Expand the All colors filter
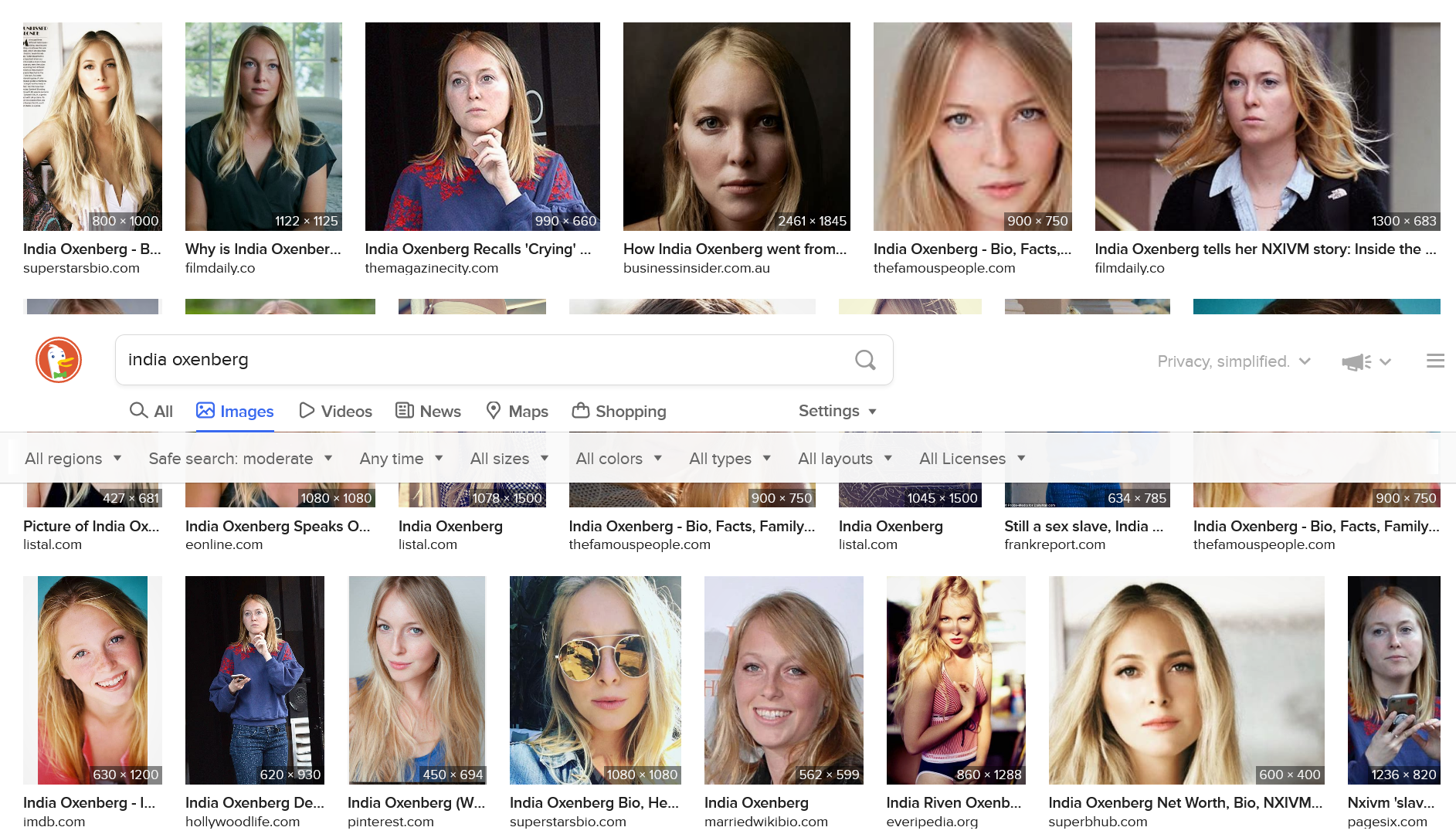1456x834 pixels. (619, 459)
